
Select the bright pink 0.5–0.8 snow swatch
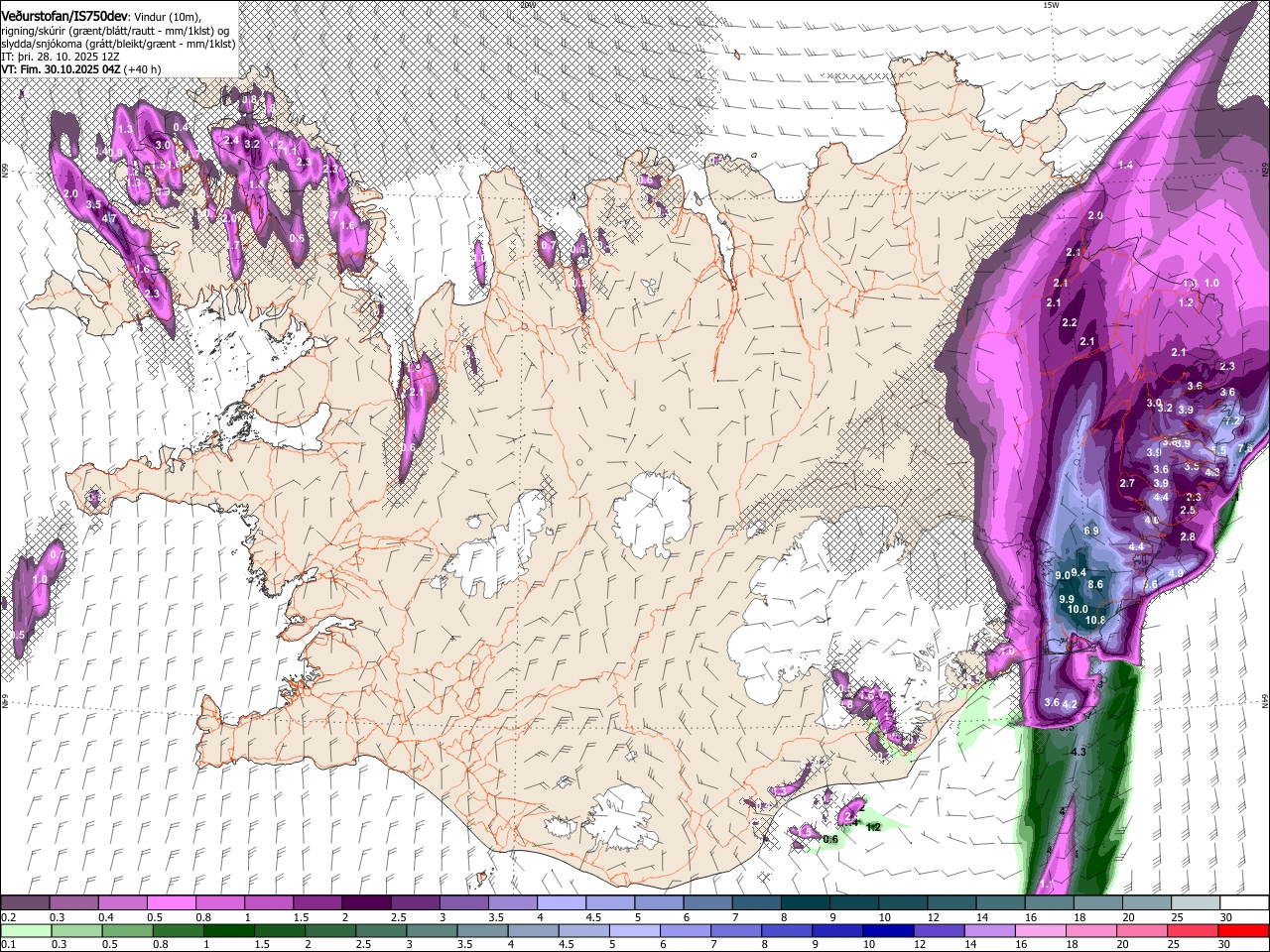[x=171, y=903]
